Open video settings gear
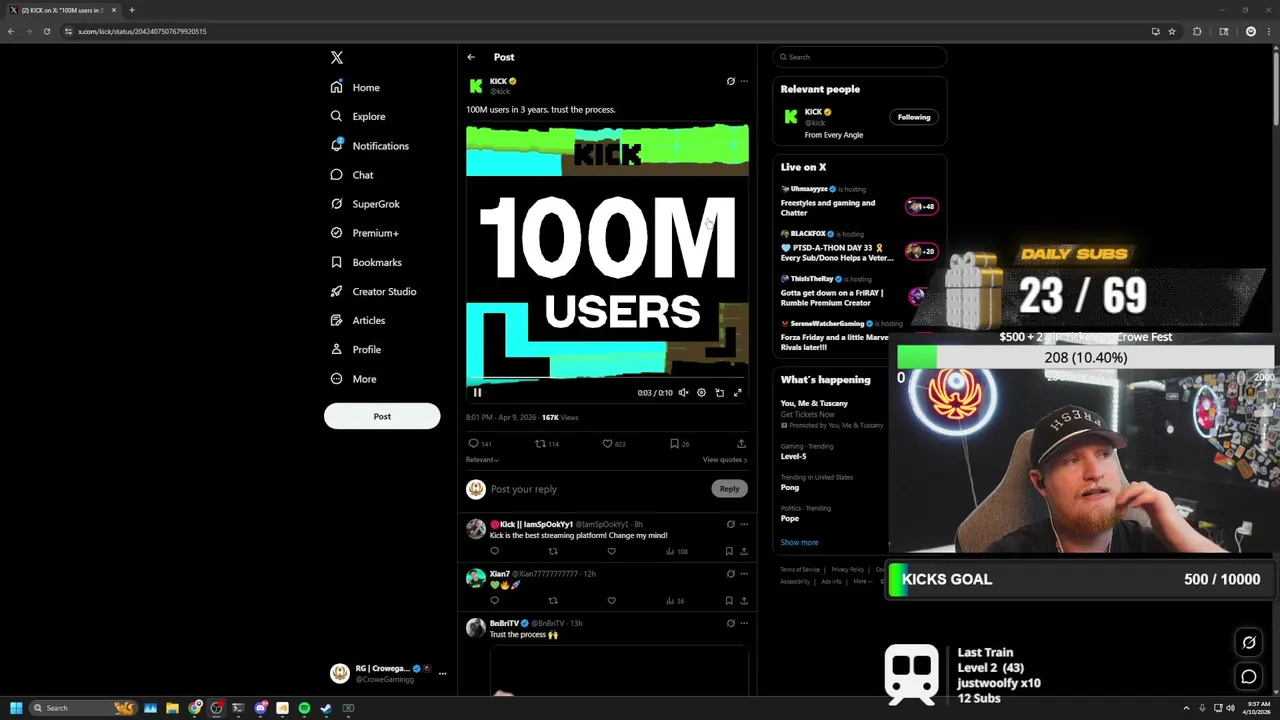 tap(701, 393)
